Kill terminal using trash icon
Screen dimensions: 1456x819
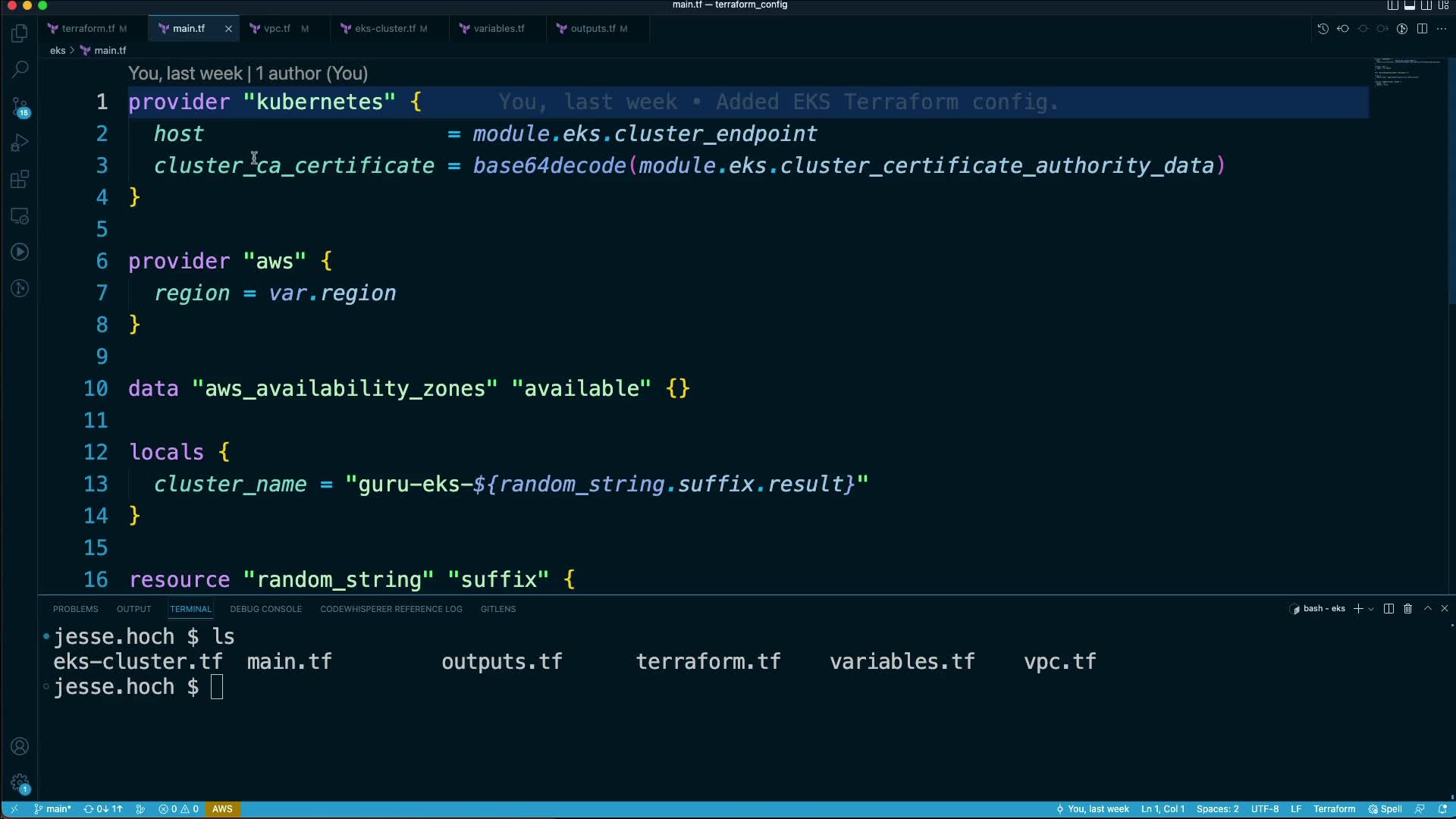[x=1407, y=609]
